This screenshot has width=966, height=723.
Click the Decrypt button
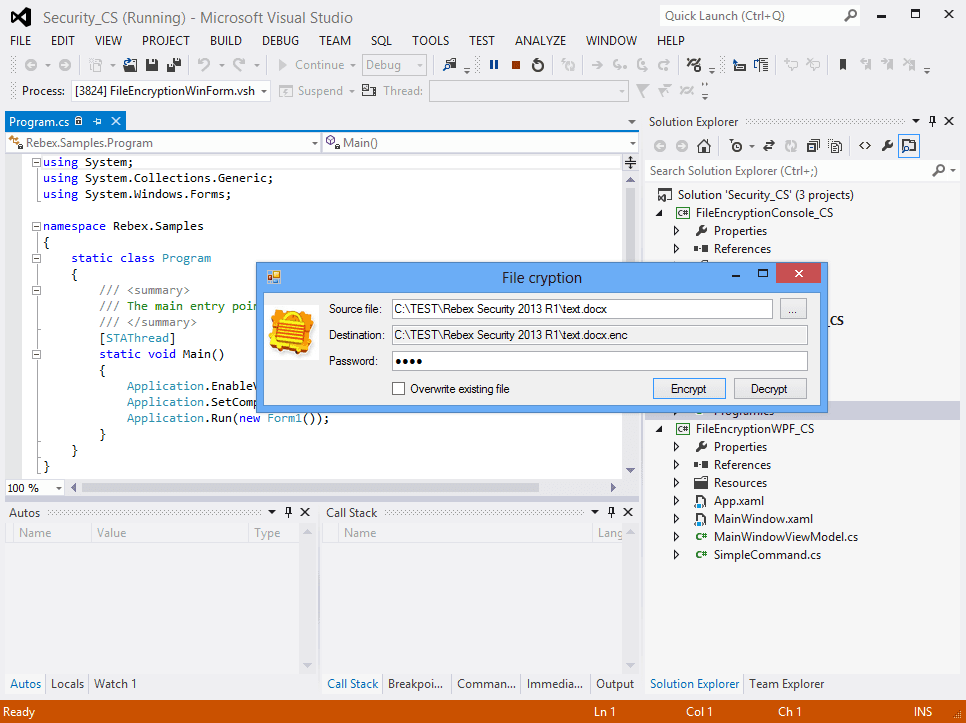tap(769, 389)
